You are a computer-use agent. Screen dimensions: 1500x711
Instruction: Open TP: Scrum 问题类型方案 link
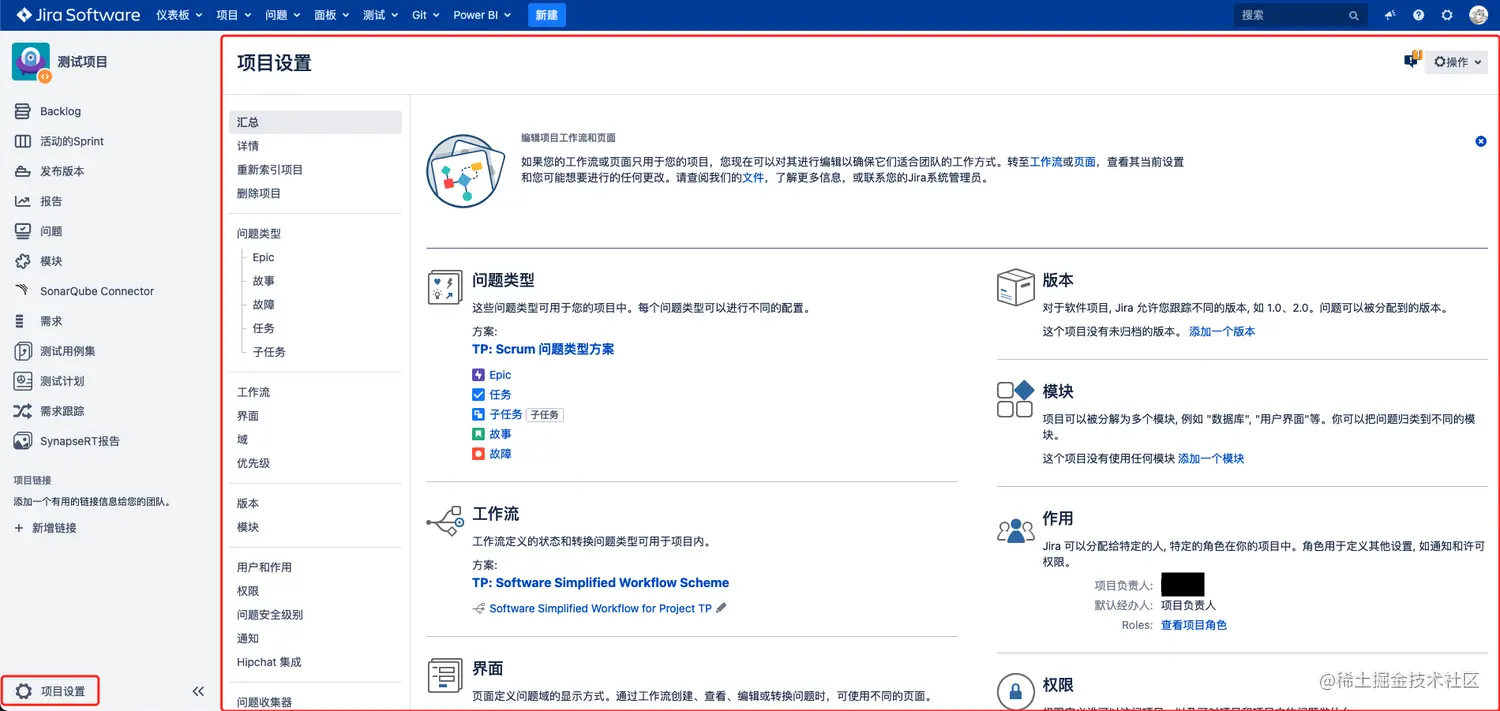coord(543,349)
